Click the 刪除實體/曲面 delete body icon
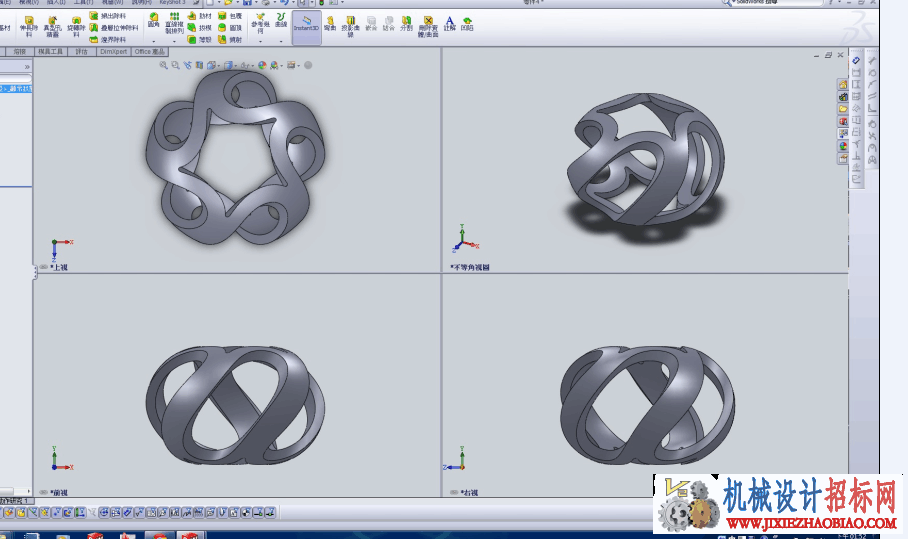 (428, 27)
